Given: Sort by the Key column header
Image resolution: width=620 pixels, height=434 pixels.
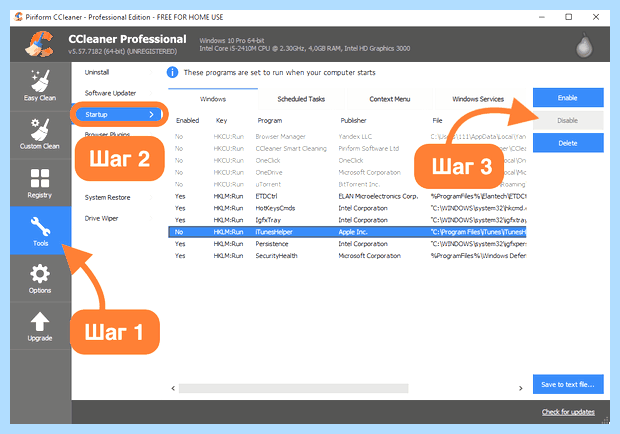Looking at the screenshot, I should pyautogui.click(x=221, y=121).
